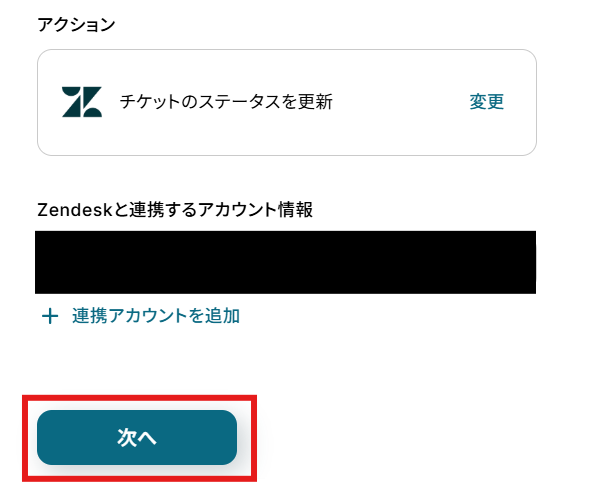The image size is (603, 482).
Task: Click the Zendesk logo icon
Action: pyautogui.click(x=82, y=102)
